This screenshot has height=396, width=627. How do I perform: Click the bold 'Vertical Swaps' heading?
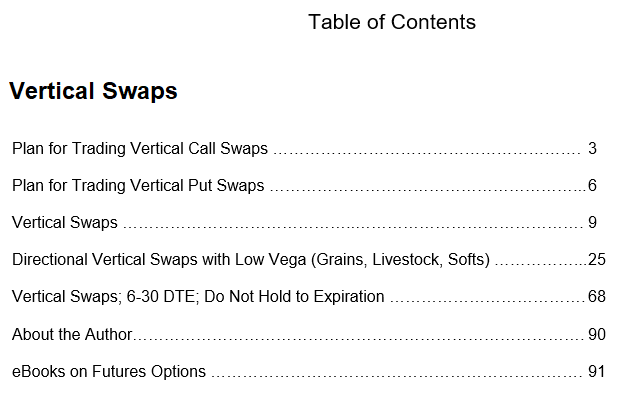pos(93,91)
